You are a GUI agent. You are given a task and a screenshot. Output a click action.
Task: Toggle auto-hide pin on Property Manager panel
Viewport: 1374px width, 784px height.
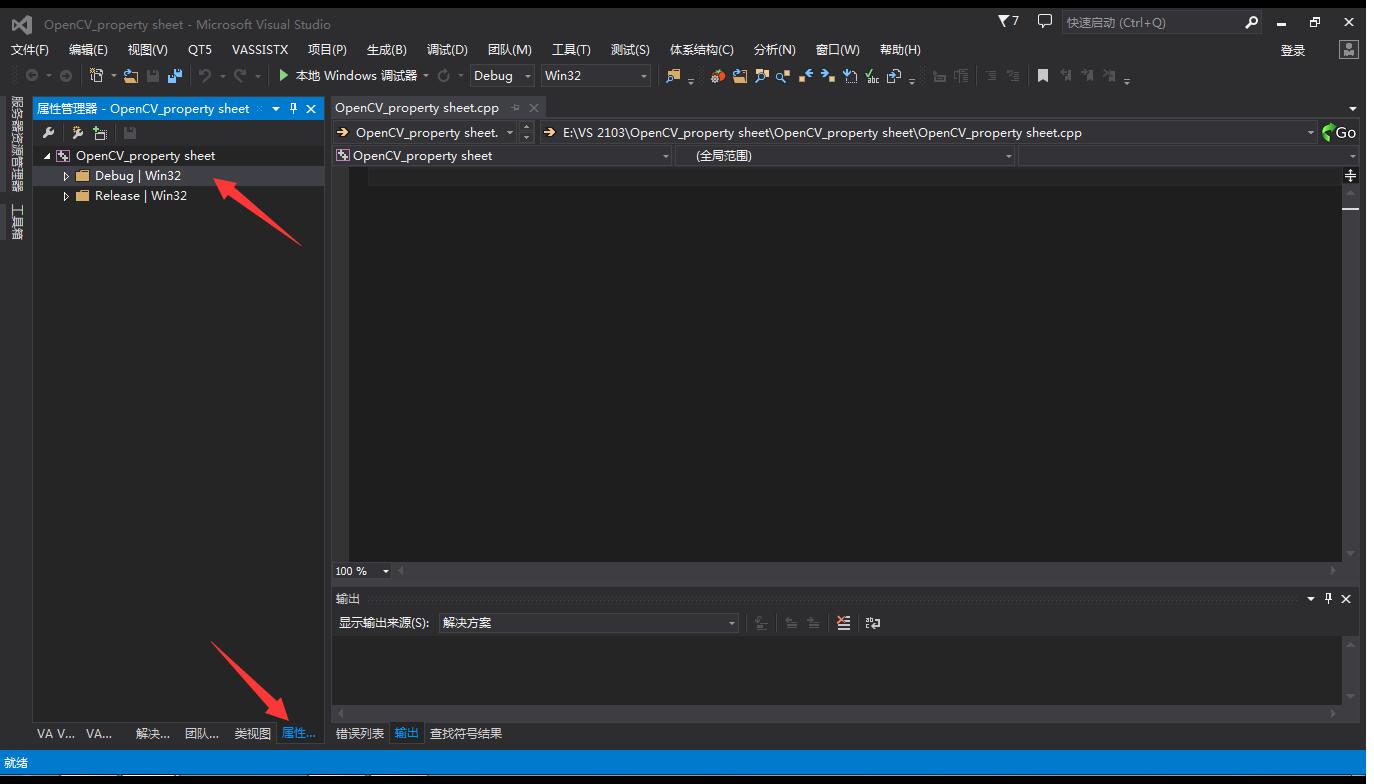[x=293, y=108]
